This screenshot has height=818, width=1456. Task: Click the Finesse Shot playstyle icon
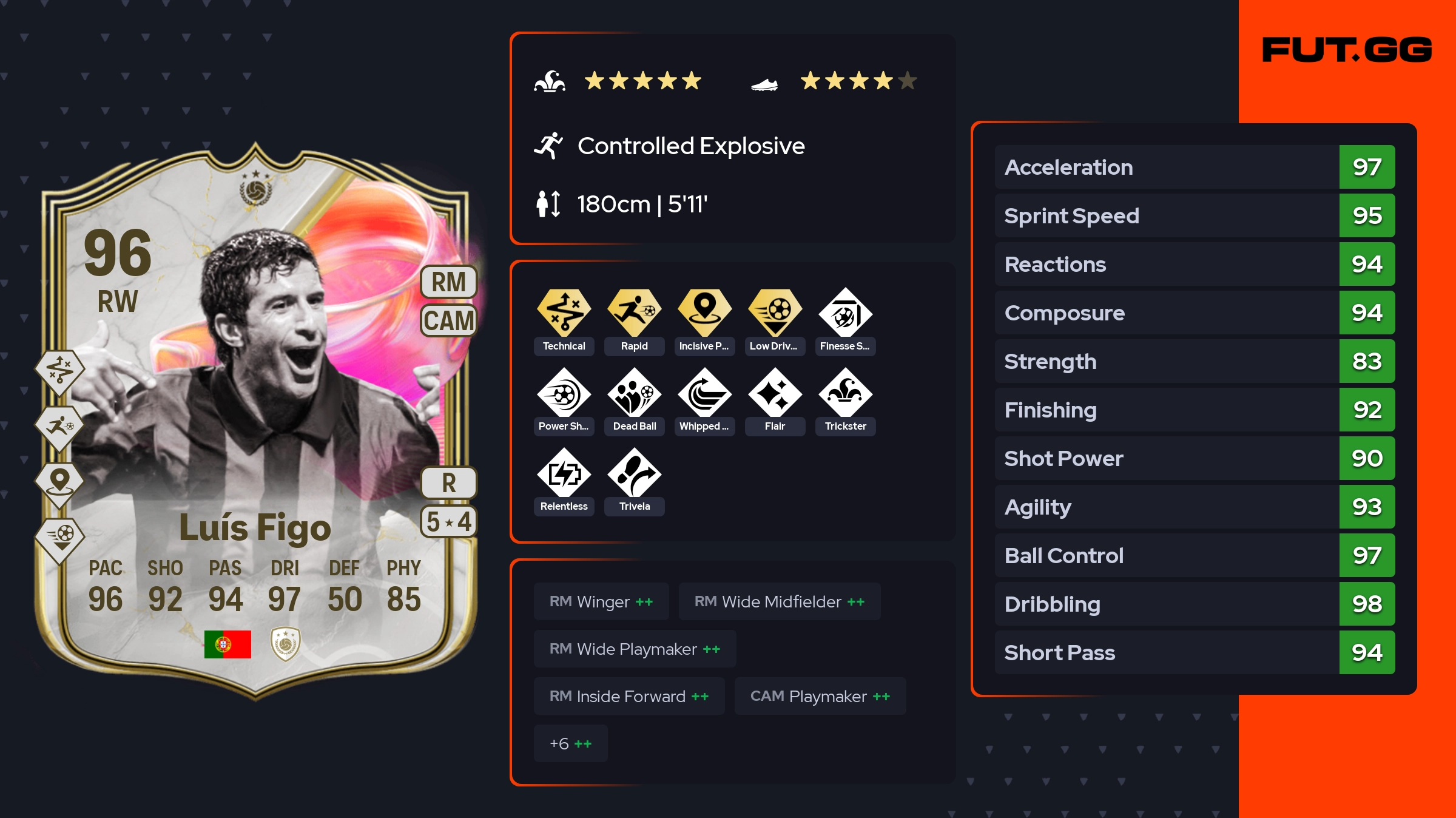pyautogui.click(x=846, y=313)
